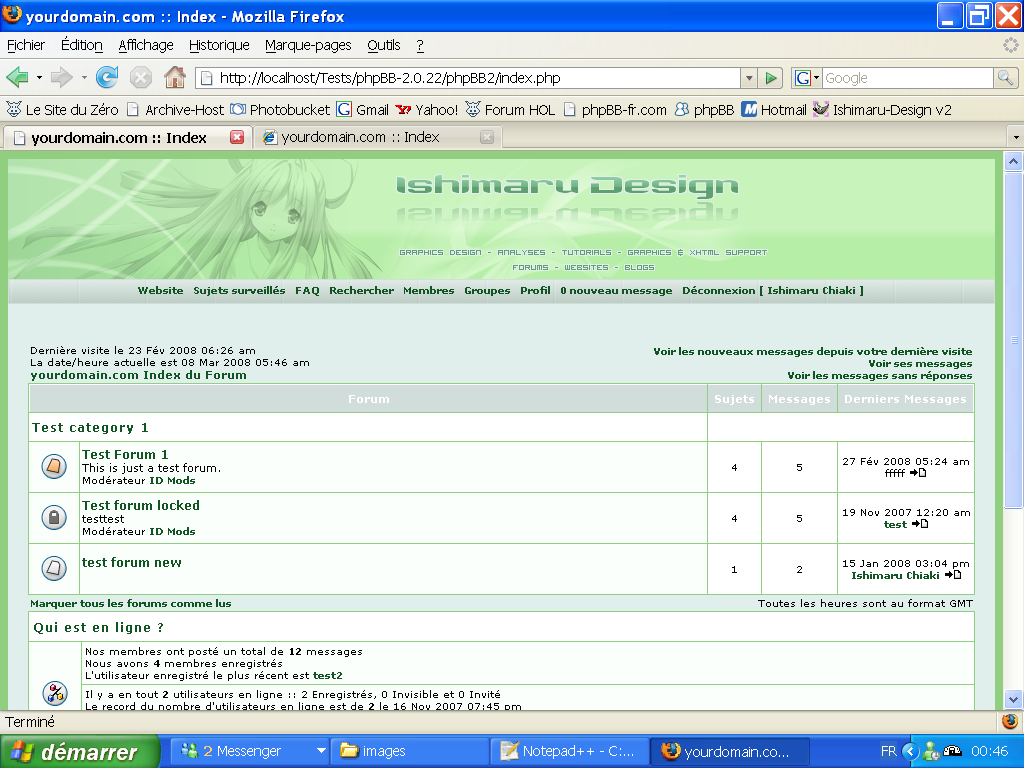The image size is (1024, 768).
Task: Open the test forum new link
Action: [131, 563]
